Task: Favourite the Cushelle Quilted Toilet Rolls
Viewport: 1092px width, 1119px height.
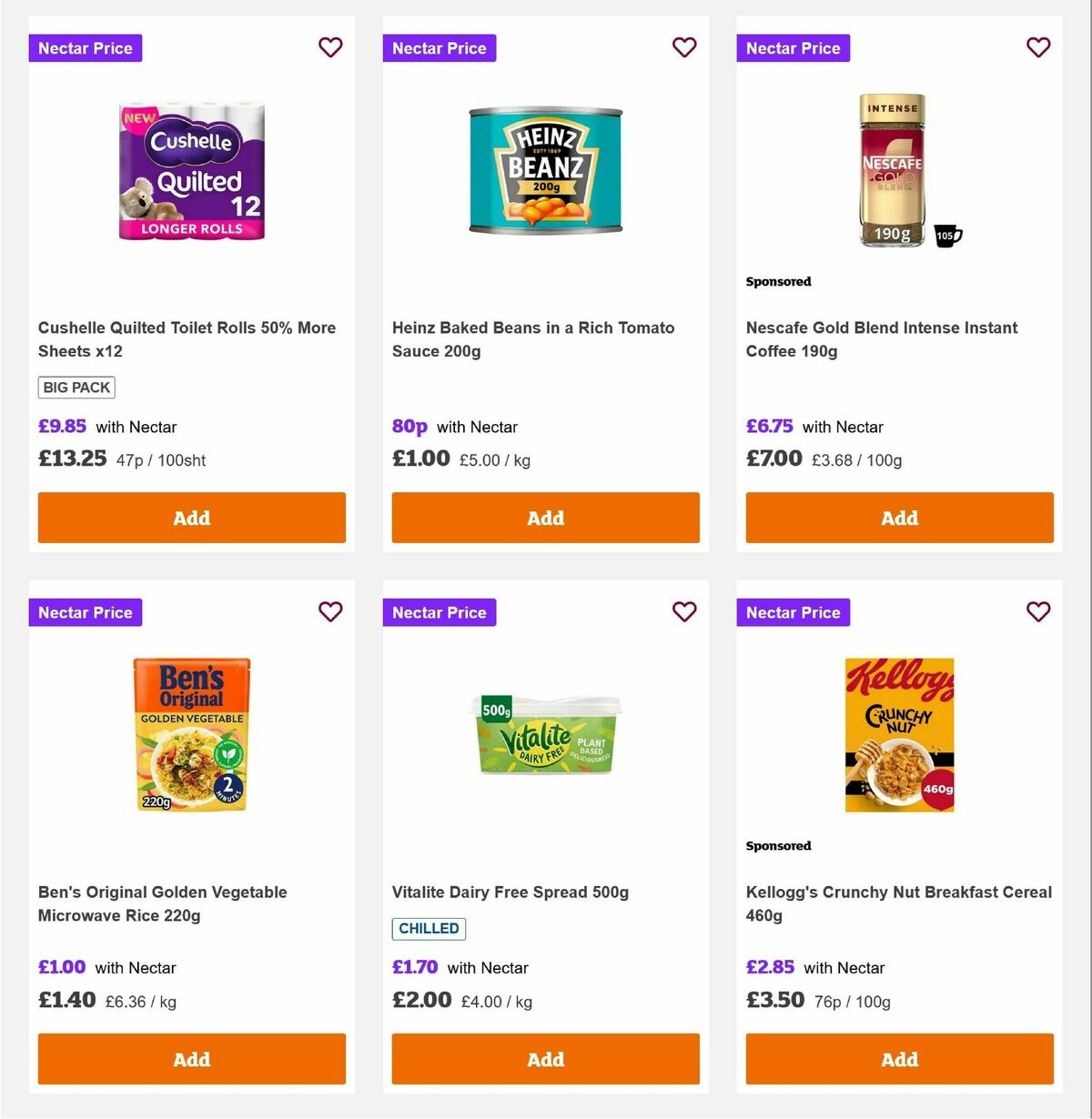Action: click(330, 47)
